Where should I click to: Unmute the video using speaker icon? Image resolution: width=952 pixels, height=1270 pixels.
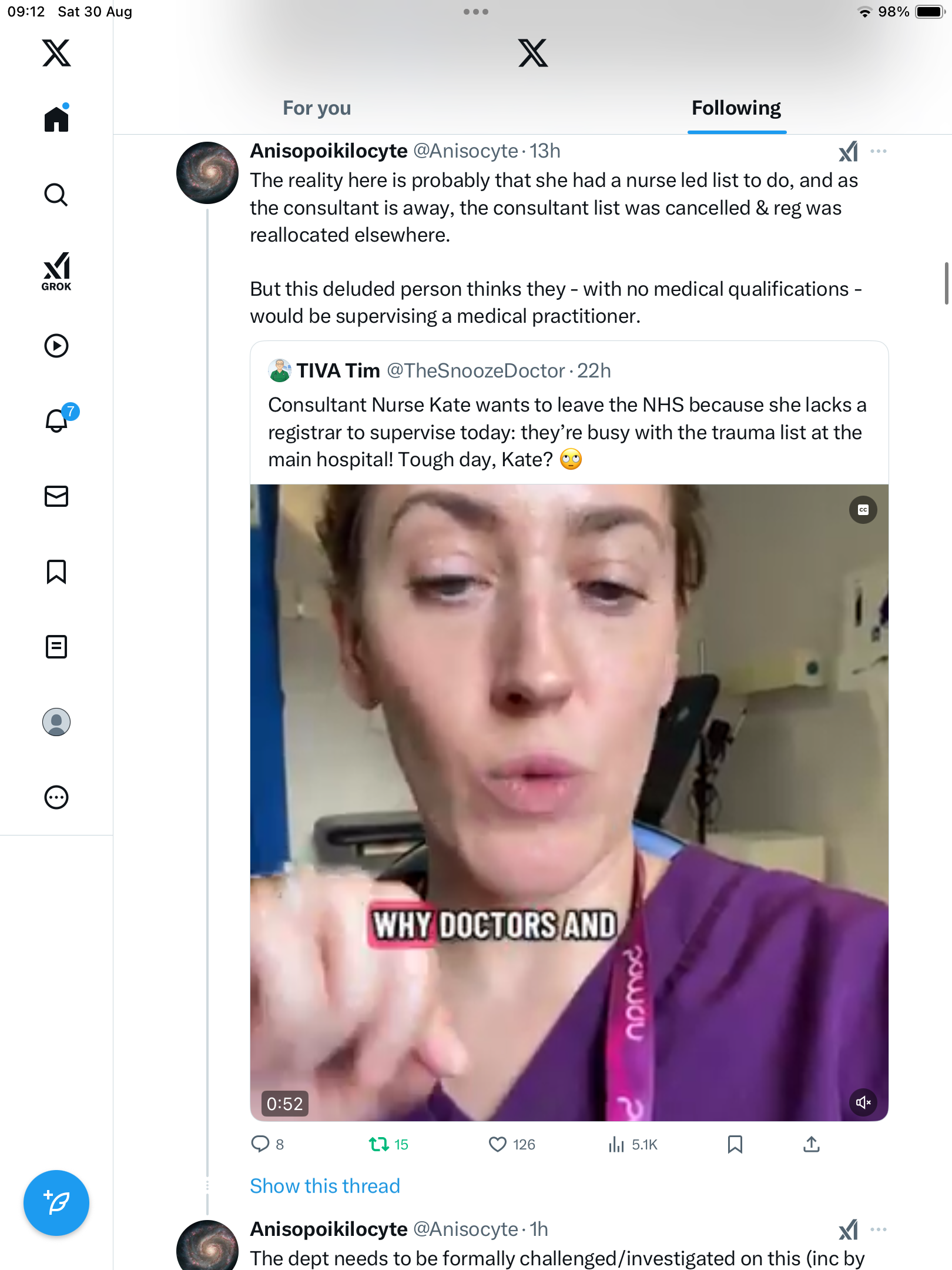863,1102
